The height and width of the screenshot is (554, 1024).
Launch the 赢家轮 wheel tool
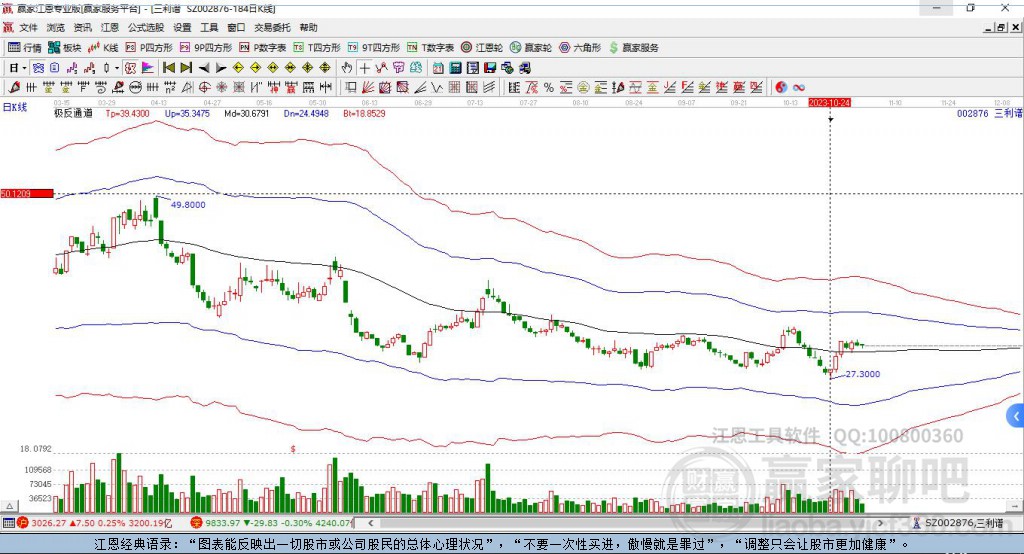click(x=531, y=48)
